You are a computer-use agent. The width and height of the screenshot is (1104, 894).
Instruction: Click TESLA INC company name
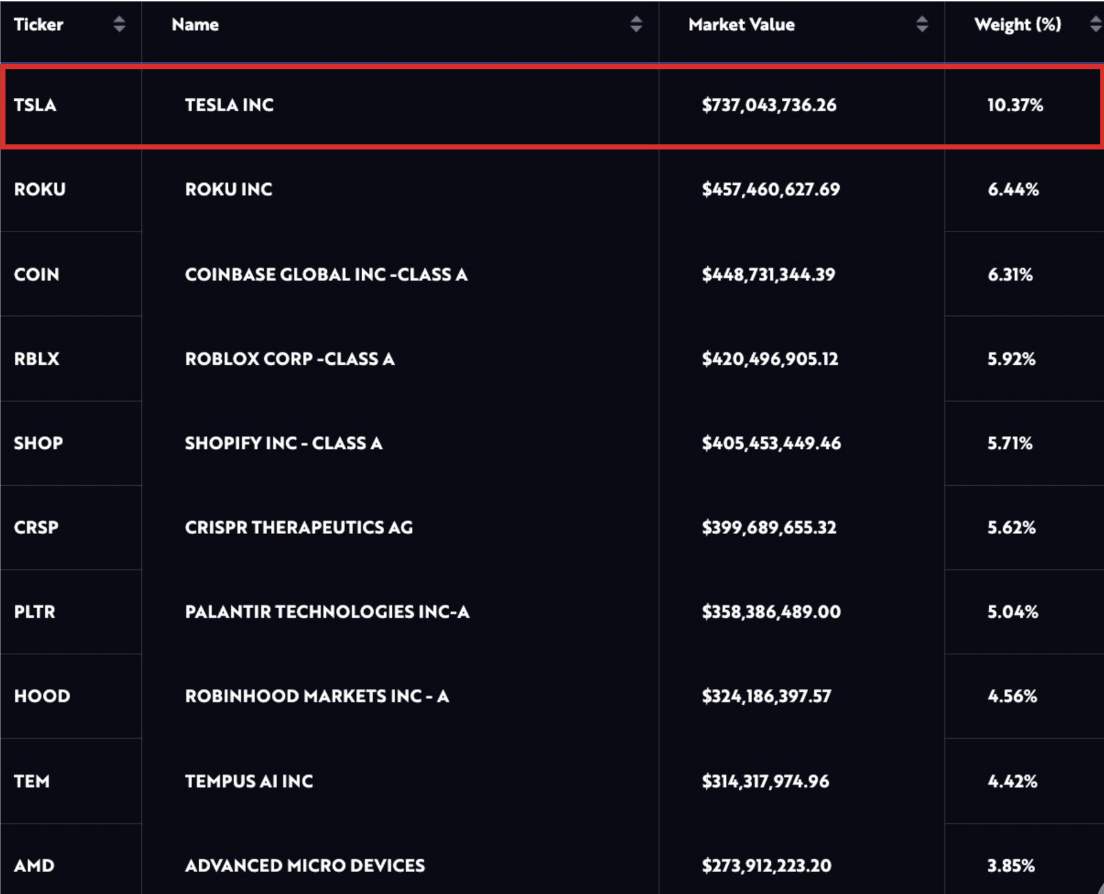point(229,105)
